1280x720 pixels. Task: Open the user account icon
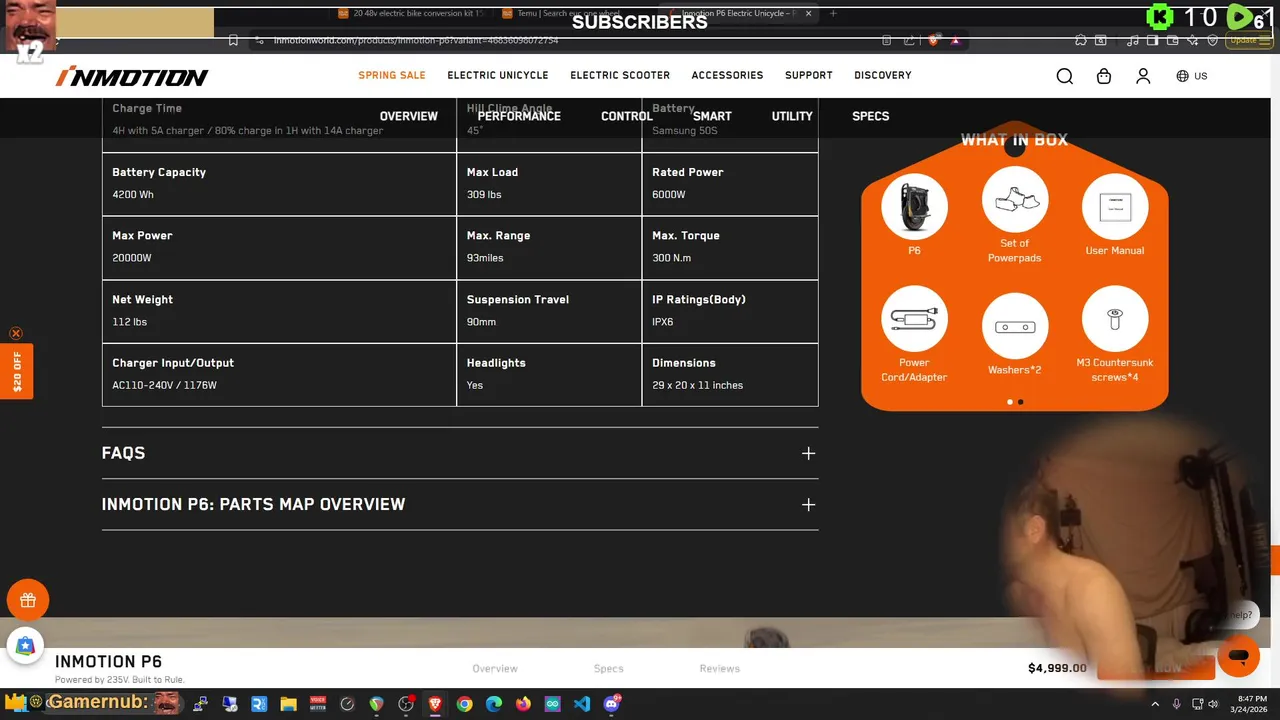point(1143,76)
